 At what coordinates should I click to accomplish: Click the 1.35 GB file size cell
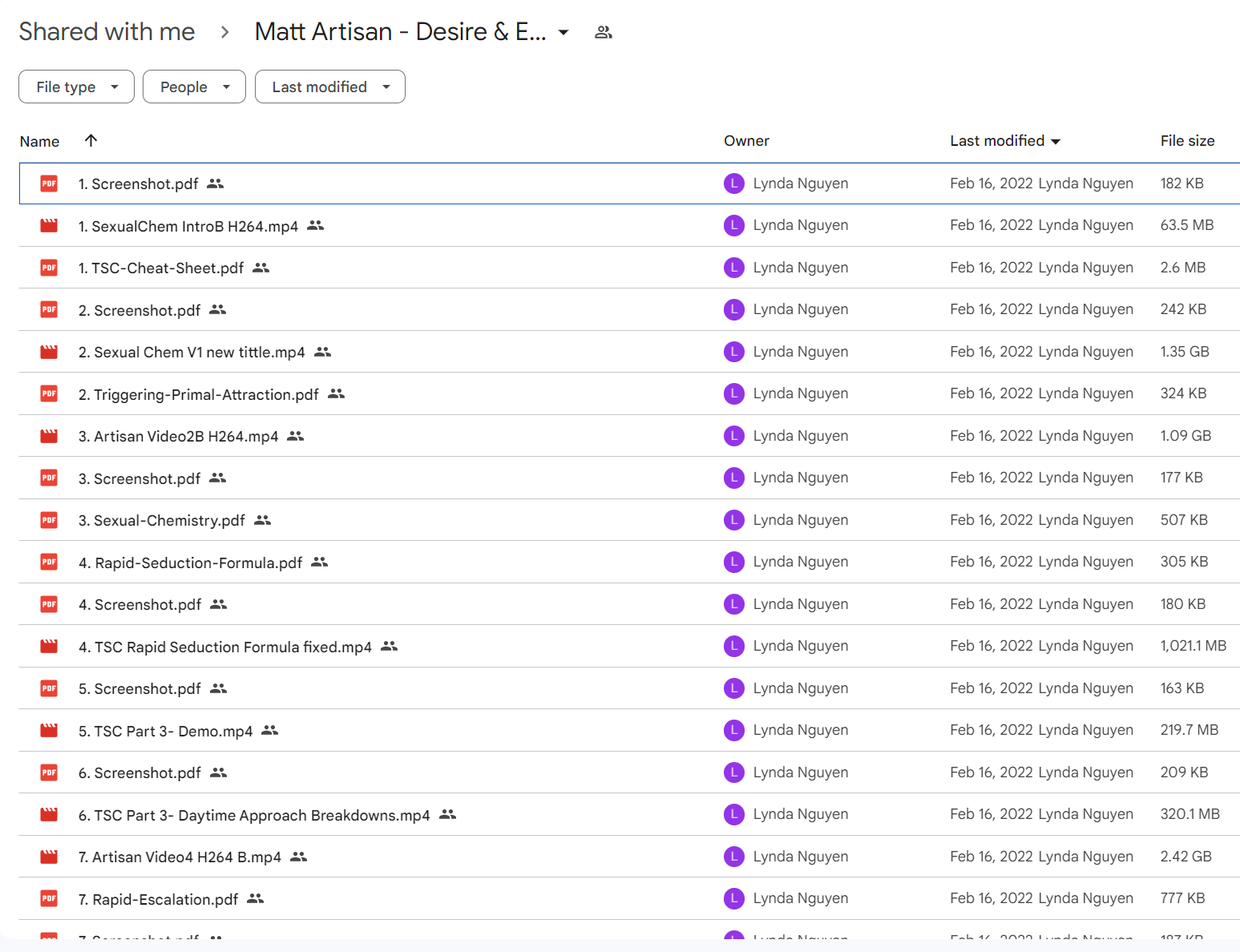1185,352
